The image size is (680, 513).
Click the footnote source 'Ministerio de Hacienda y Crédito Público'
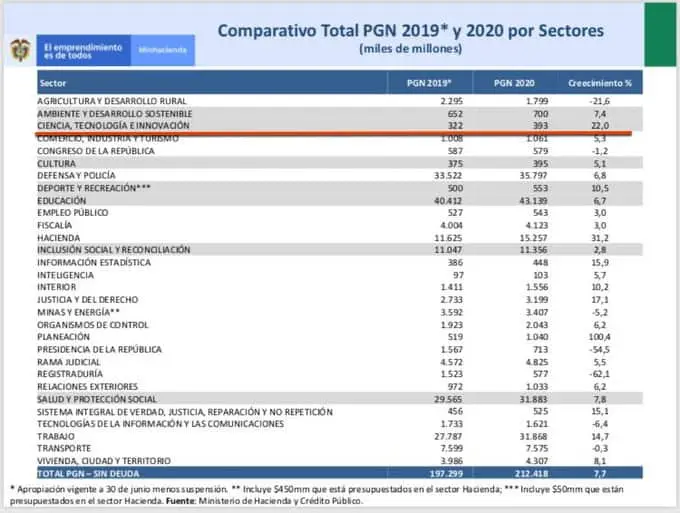point(280,501)
